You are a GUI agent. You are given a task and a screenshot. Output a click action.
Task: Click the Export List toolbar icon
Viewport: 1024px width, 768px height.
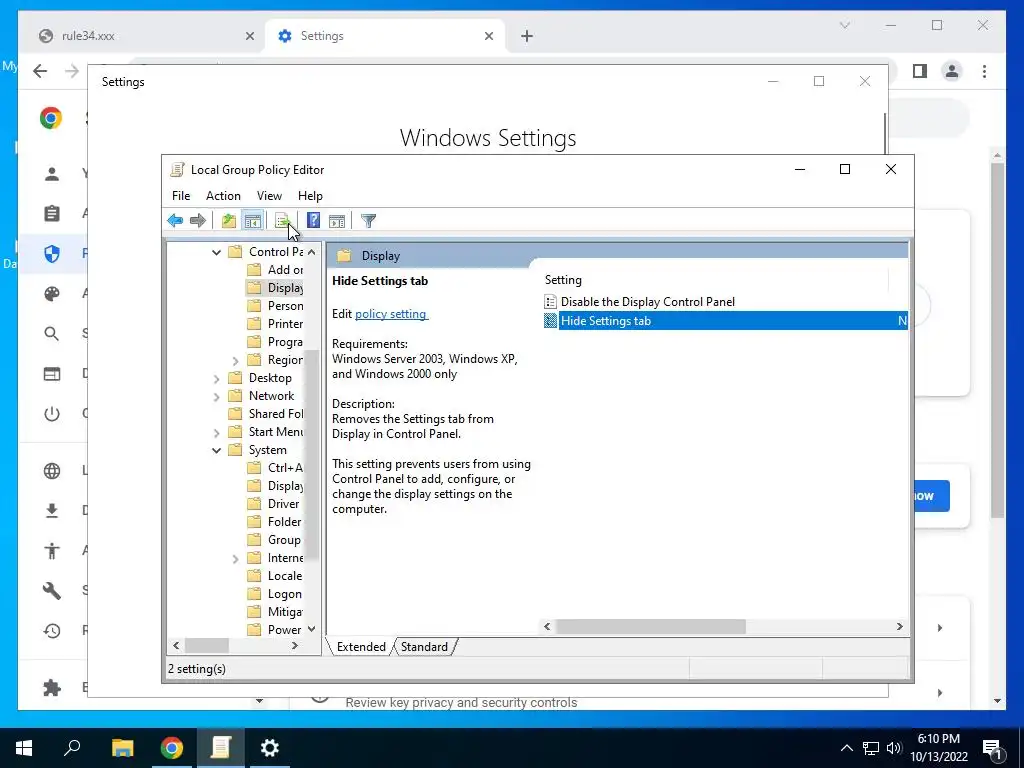(x=283, y=221)
